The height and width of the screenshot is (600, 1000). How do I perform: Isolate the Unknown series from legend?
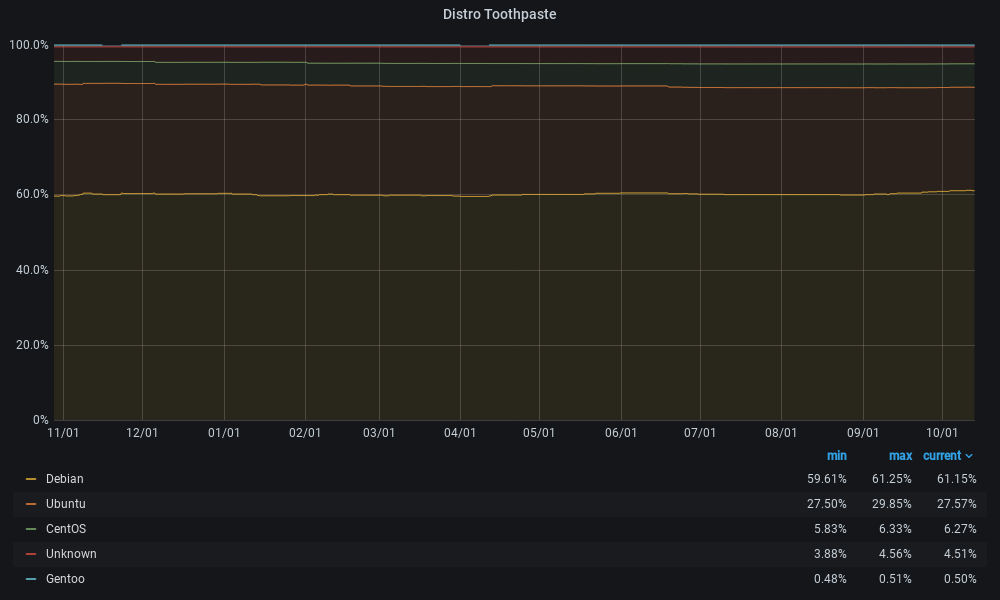[x=71, y=554]
